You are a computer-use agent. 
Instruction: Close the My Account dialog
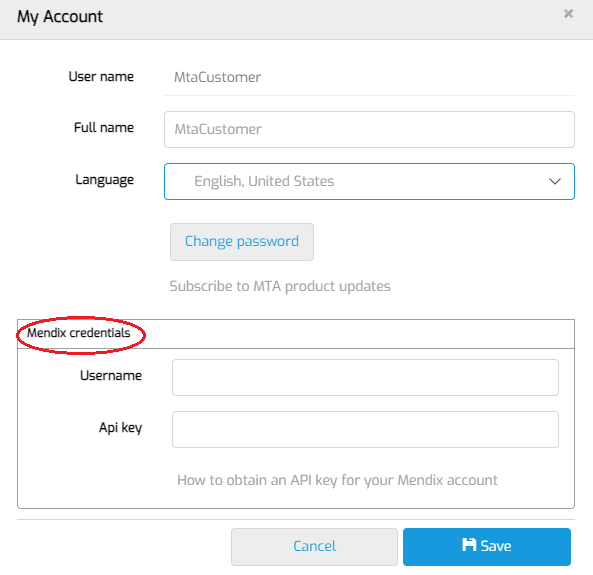click(x=568, y=14)
